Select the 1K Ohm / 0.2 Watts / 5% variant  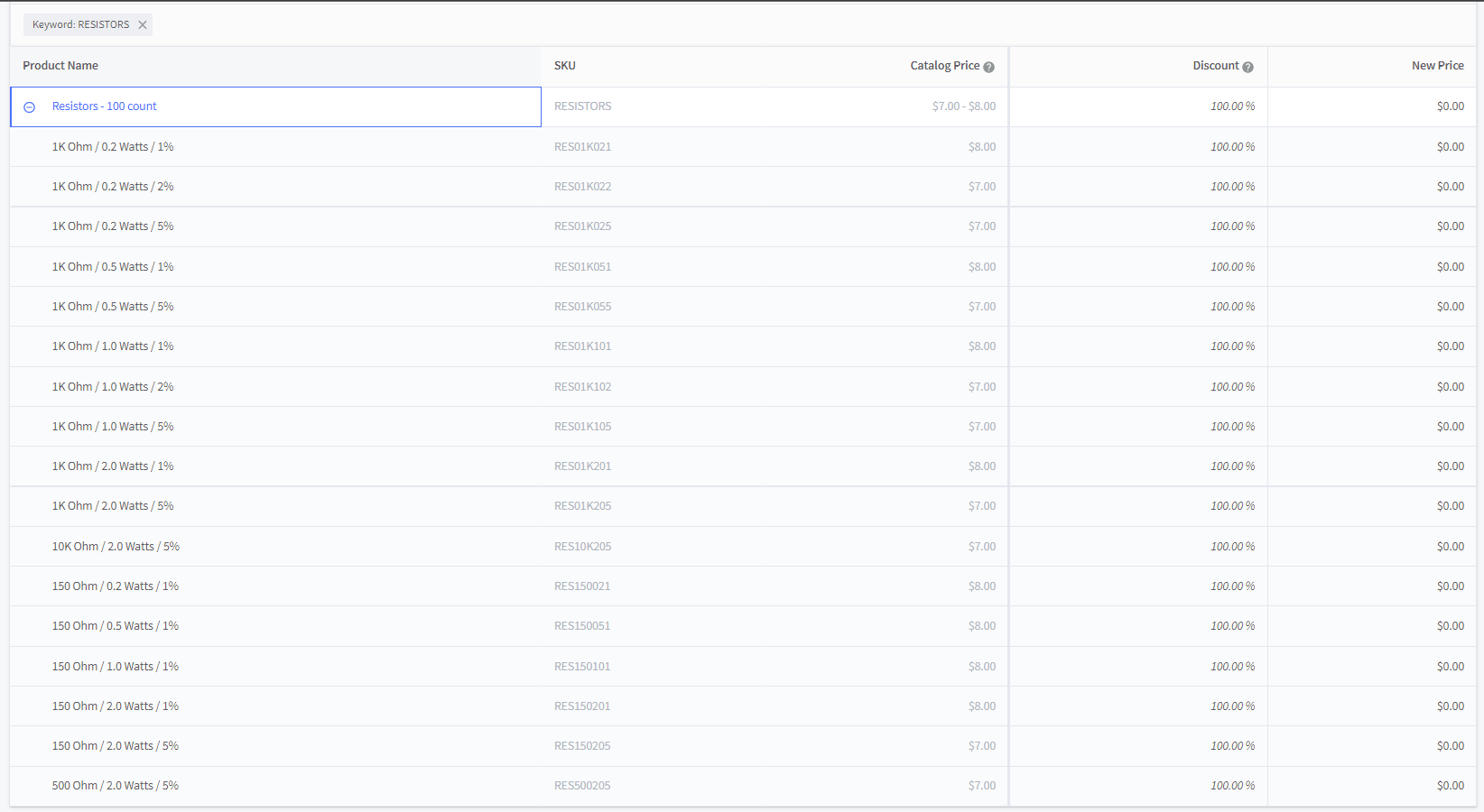[x=113, y=226]
